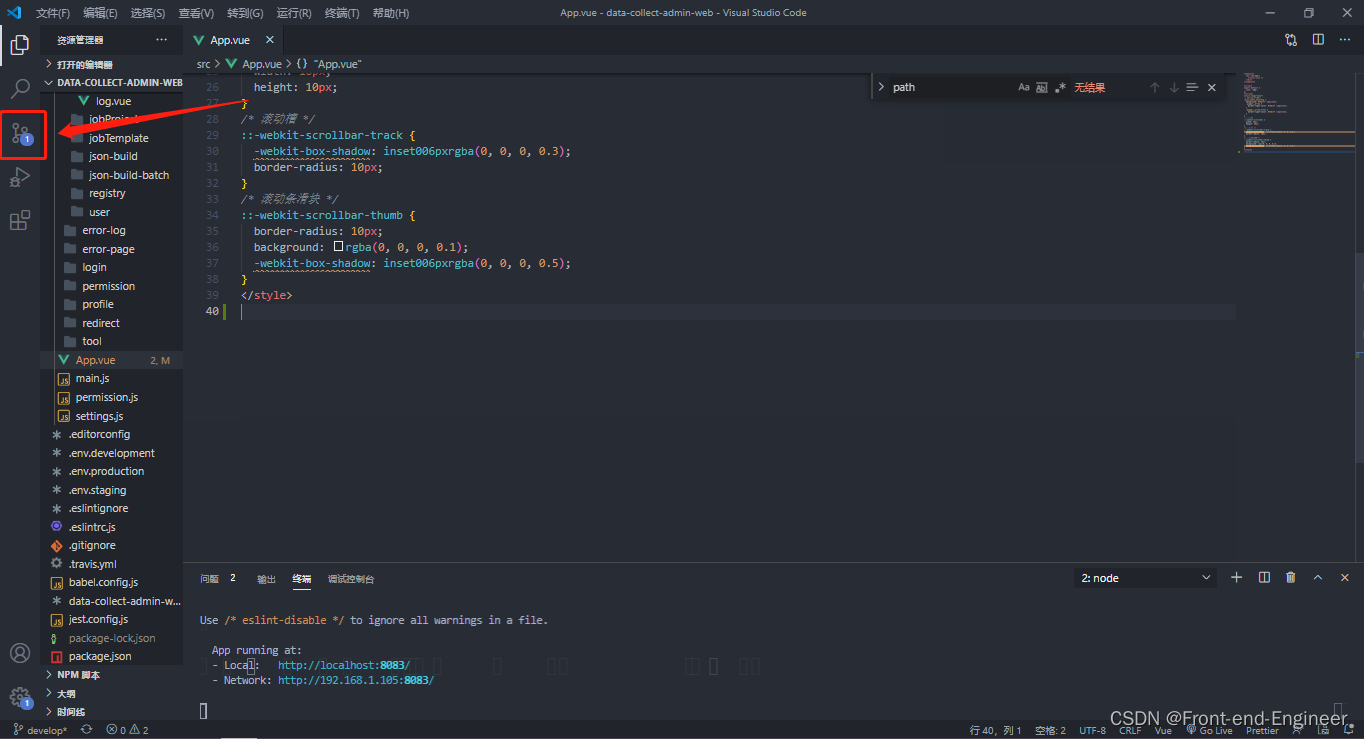Click Prettier in status bar
This screenshot has width=1364, height=739.
pyautogui.click(x=1262, y=730)
